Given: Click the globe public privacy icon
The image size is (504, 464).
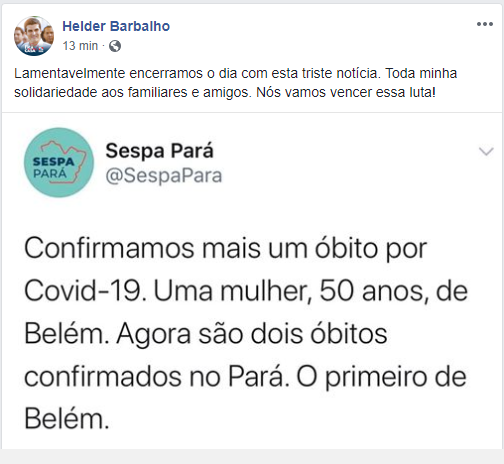Looking at the screenshot, I should [115, 46].
